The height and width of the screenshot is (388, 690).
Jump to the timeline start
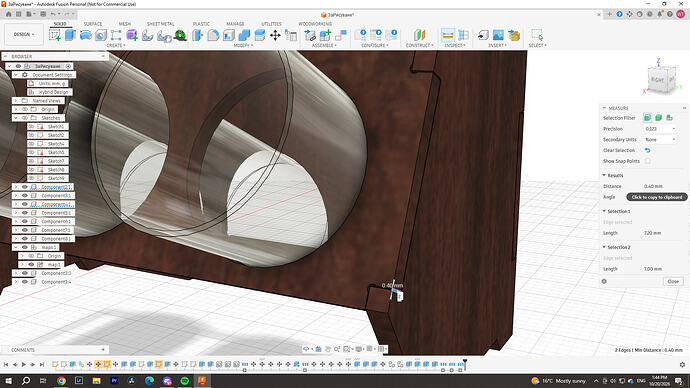[x=6, y=364]
